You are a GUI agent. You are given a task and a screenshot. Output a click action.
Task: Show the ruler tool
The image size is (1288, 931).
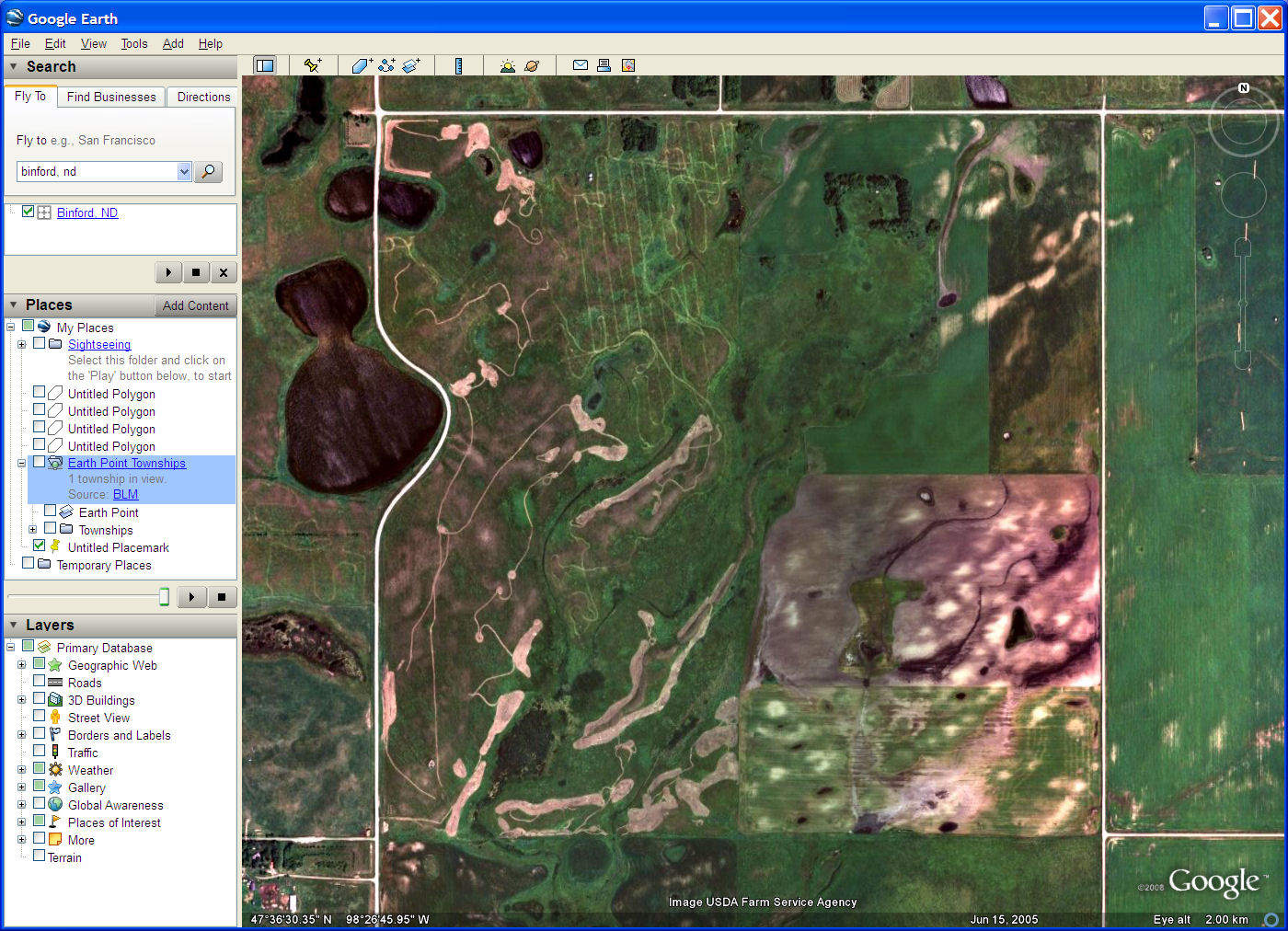[x=458, y=65]
